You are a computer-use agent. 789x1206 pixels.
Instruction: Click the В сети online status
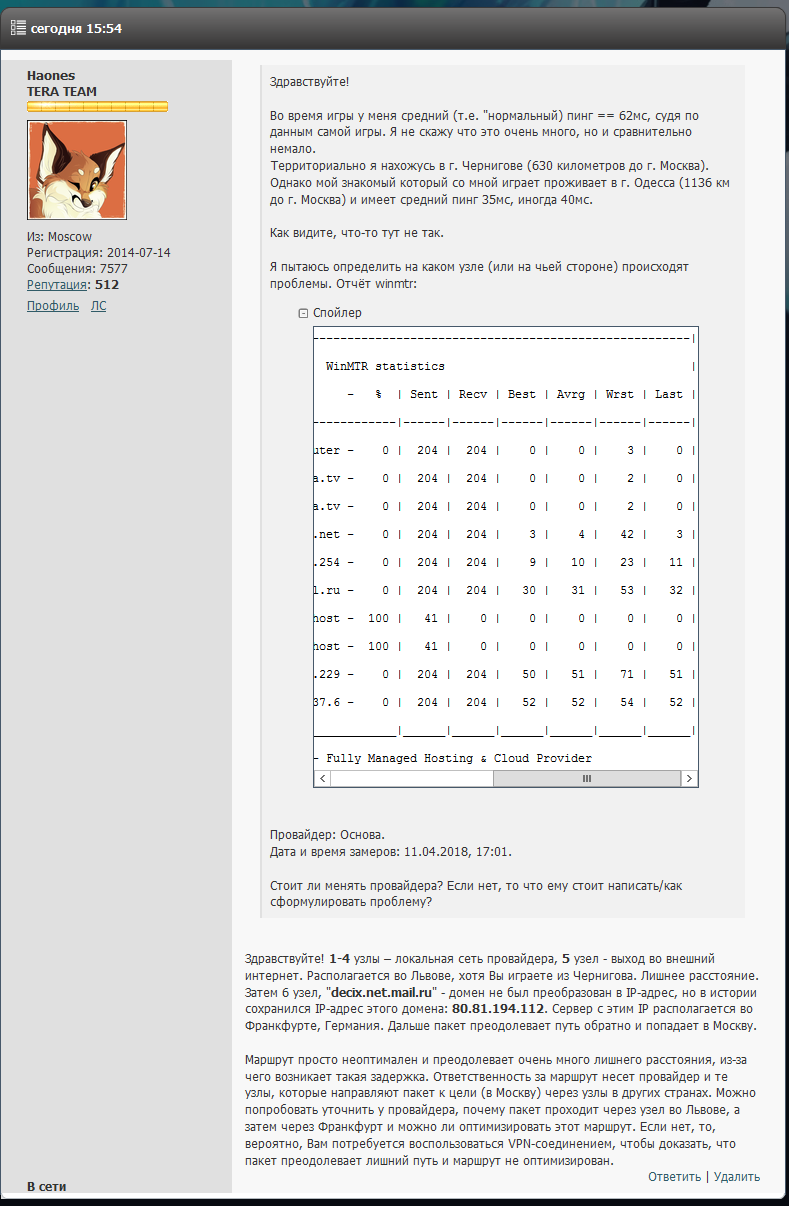click(x=46, y=1186)
